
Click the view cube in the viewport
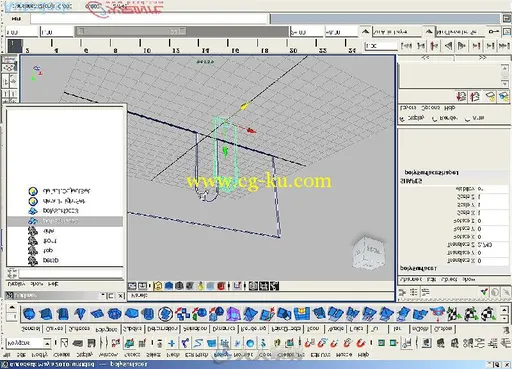tap(369, 252)
